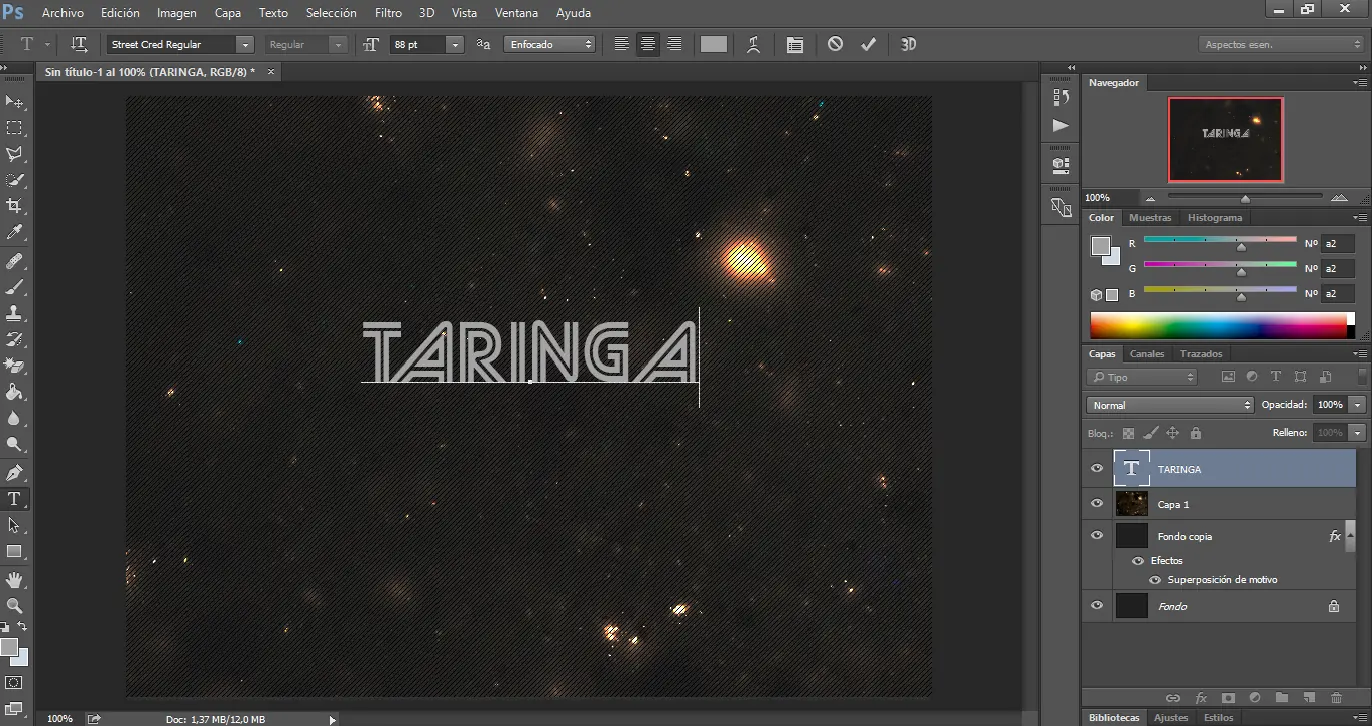This screenshot has width=1372, height=726.
Task: Hide the Fondo layer
Action: (x=1097, y=605)
